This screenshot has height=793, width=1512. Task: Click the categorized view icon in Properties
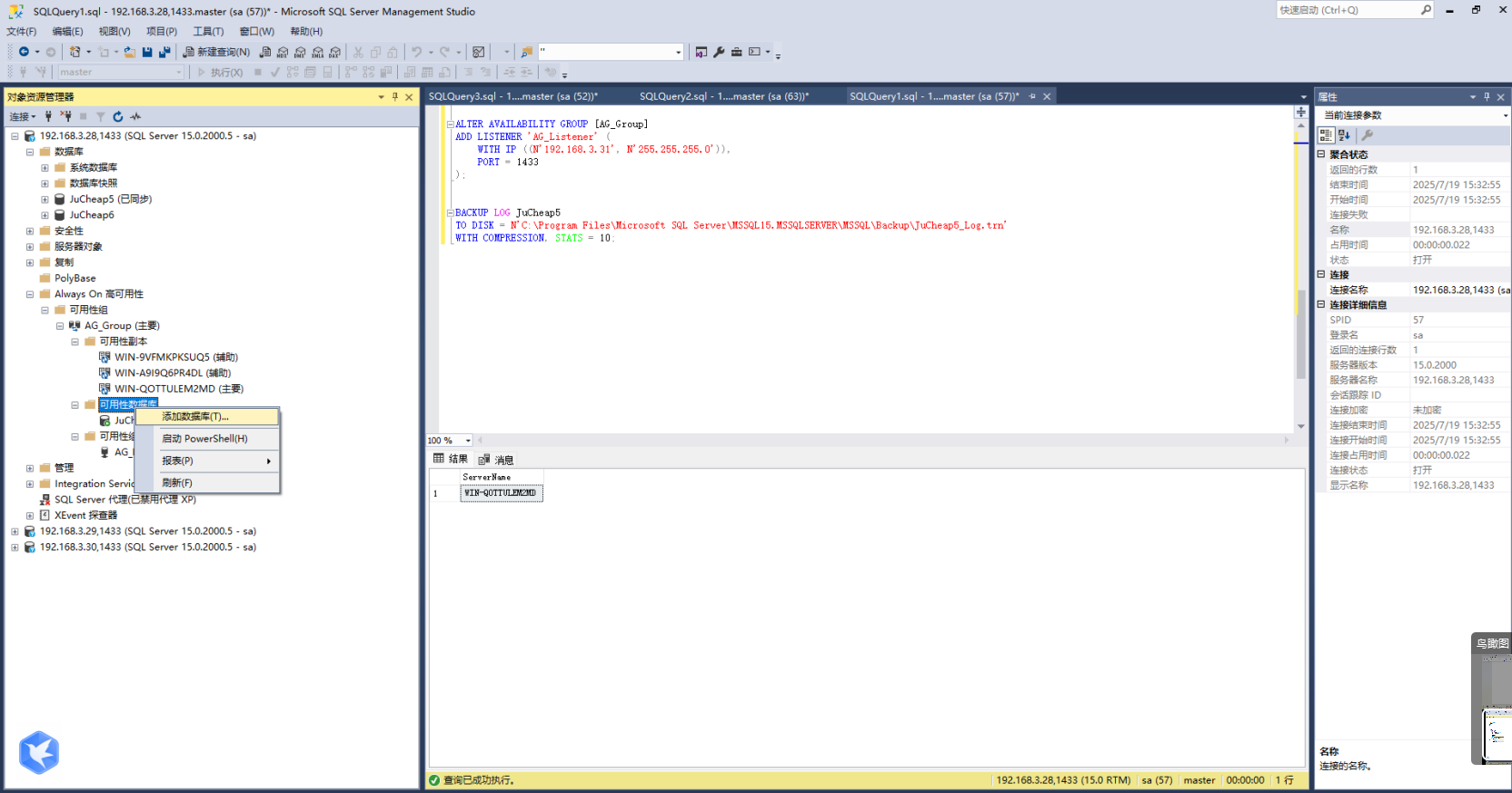coord(1327,135)
